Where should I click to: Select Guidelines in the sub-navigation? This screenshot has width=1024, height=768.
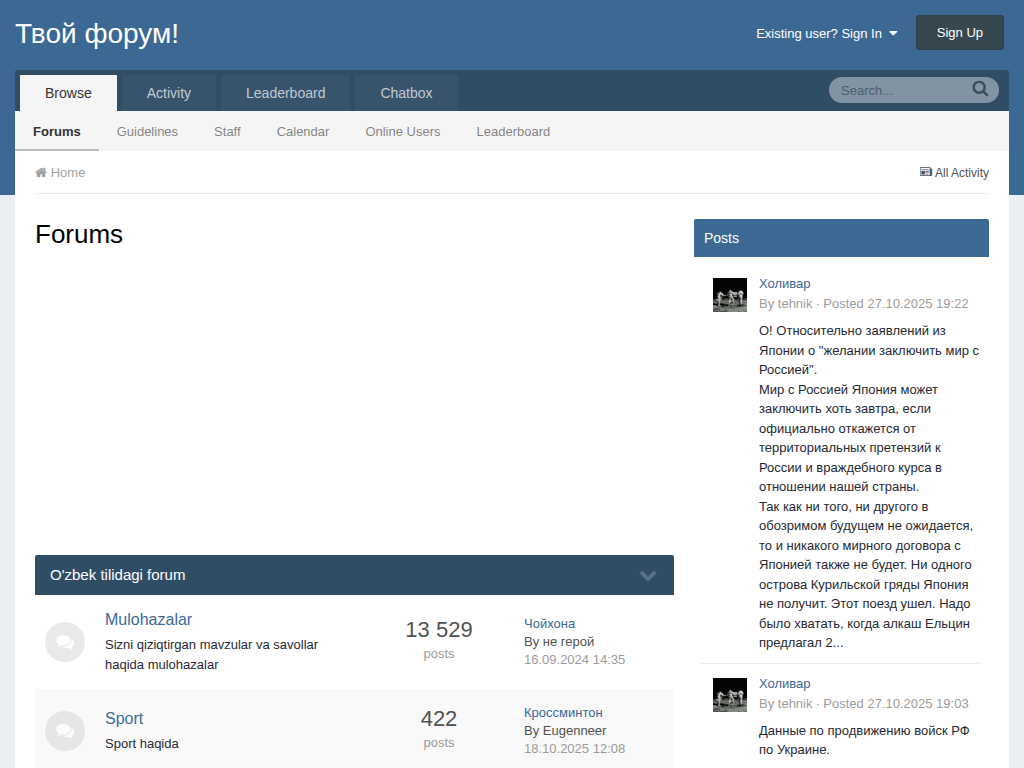point(147,131)
